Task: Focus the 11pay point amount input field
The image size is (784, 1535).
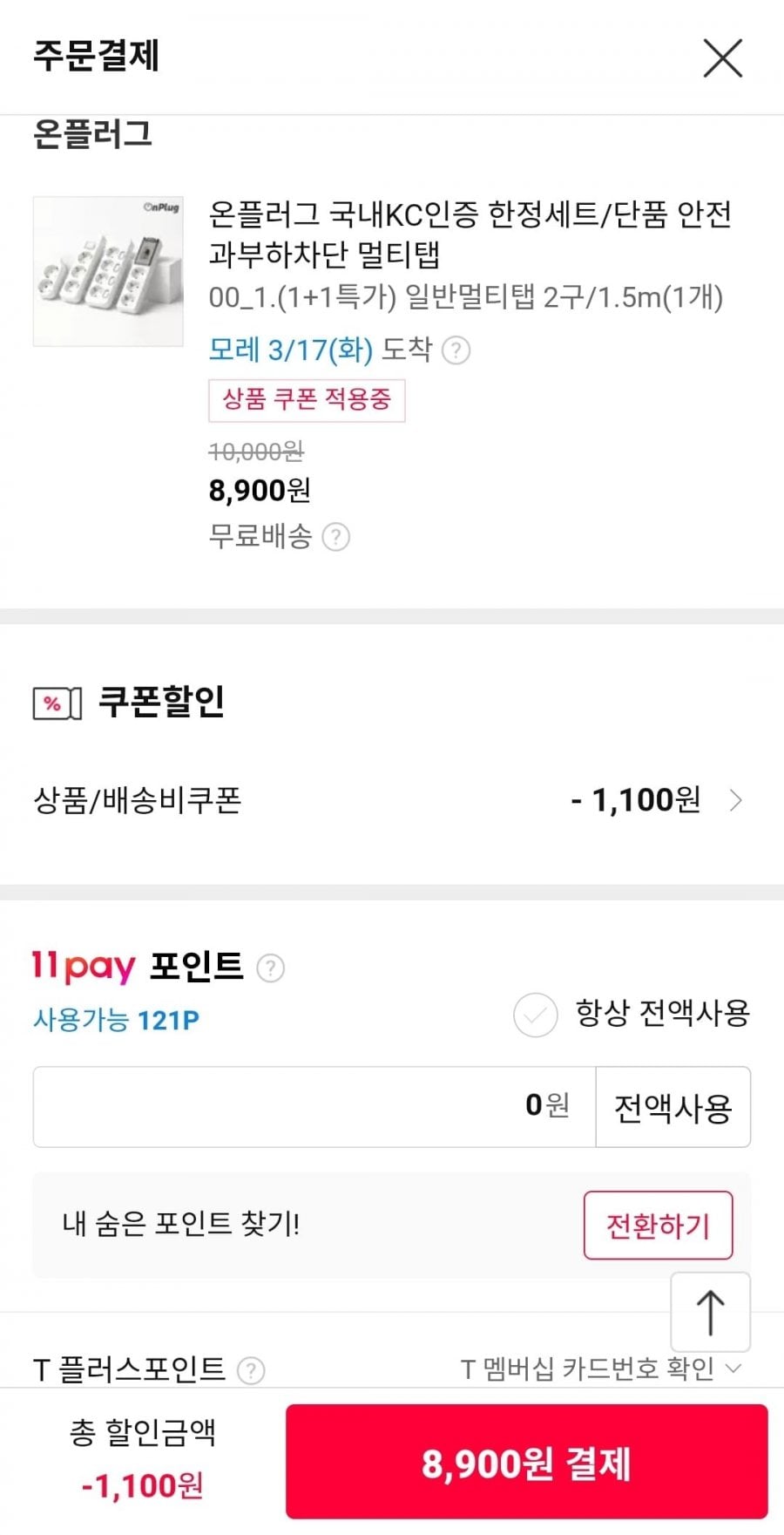Action: coord(314,1106)
